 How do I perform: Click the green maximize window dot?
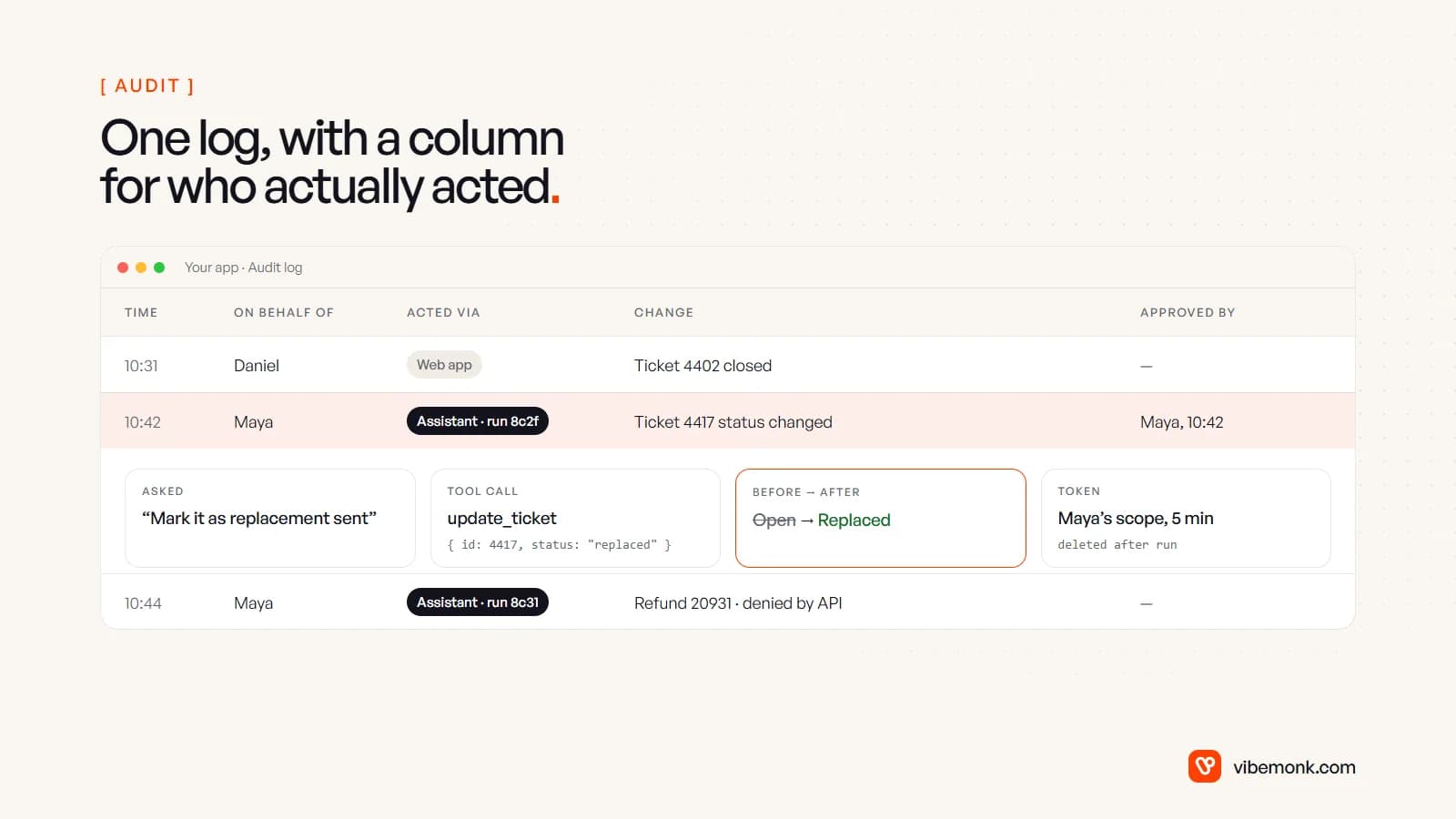(x=159, y=268)
